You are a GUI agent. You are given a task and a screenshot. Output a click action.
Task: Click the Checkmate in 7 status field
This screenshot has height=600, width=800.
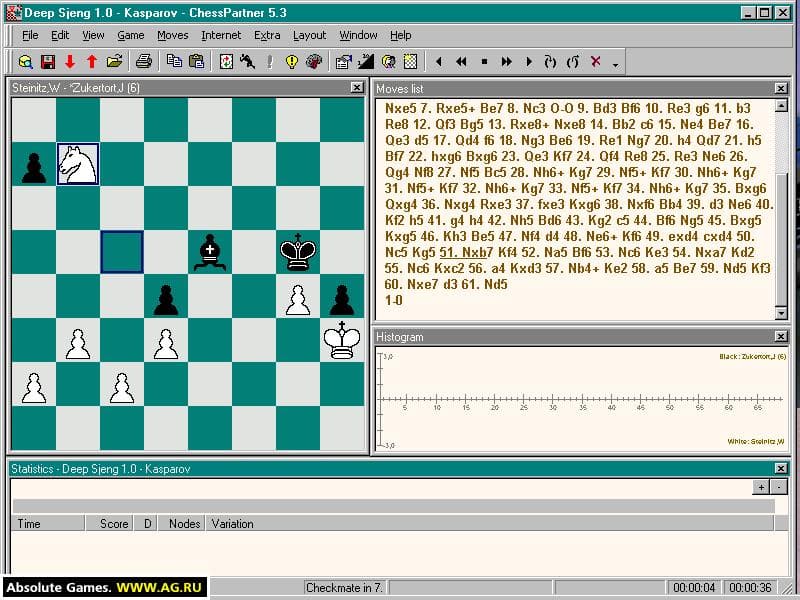tap(345, 587)
